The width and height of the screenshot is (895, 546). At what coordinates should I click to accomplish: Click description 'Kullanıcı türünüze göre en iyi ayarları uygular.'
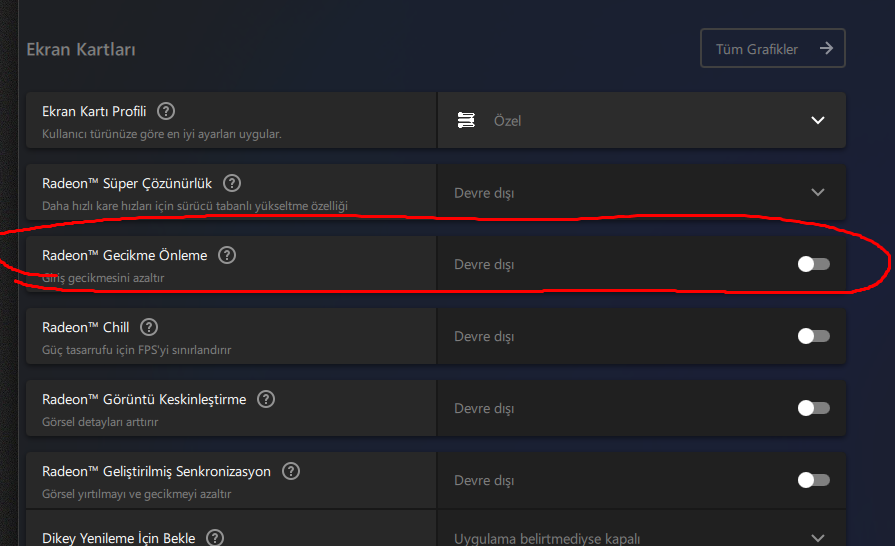tap(162, 134)
